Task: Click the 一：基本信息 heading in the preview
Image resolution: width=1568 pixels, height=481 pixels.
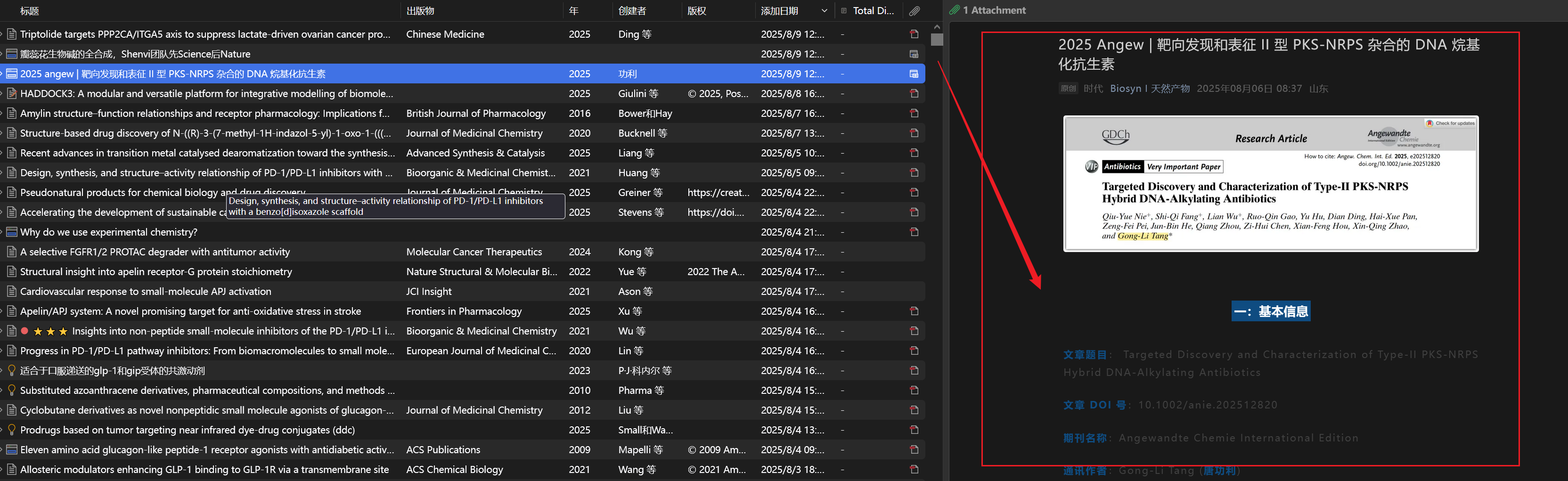Action: point(1270,312)
